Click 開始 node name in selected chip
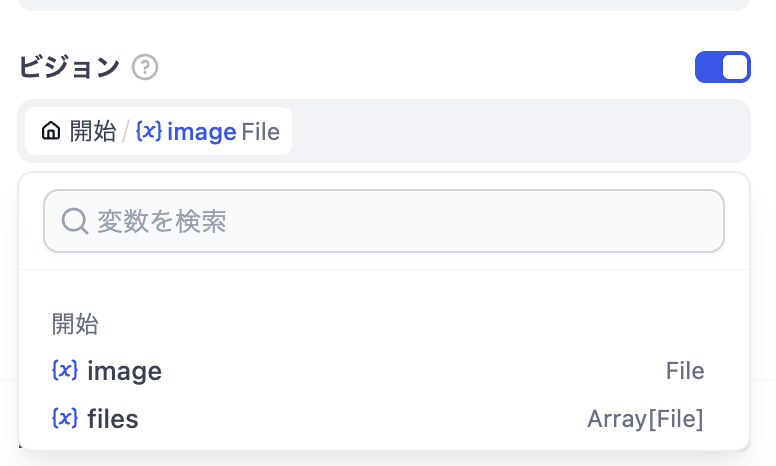The image size is (776, 466). point(93,131)
